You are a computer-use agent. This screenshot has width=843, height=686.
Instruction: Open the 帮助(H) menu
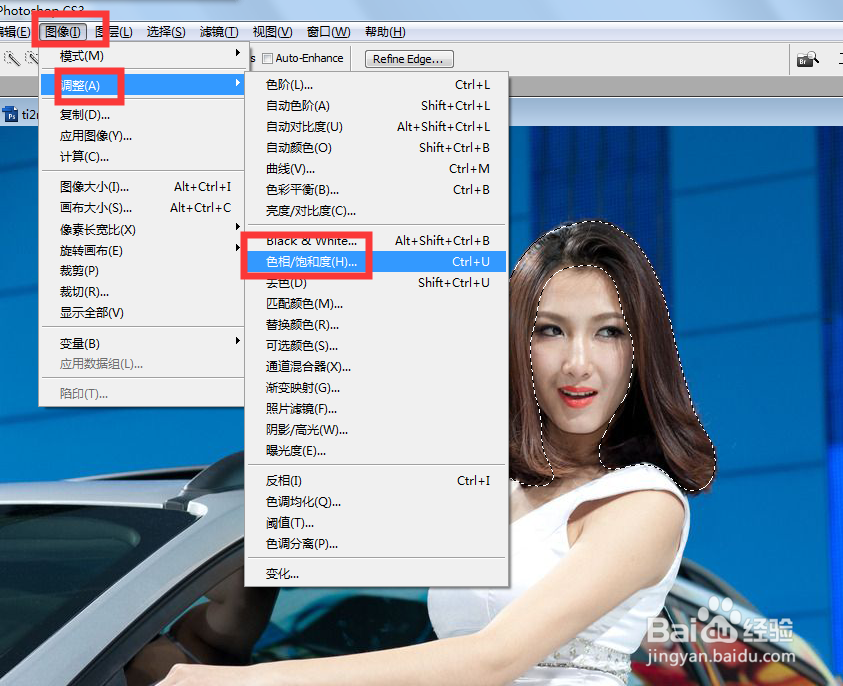pos(385,32)
